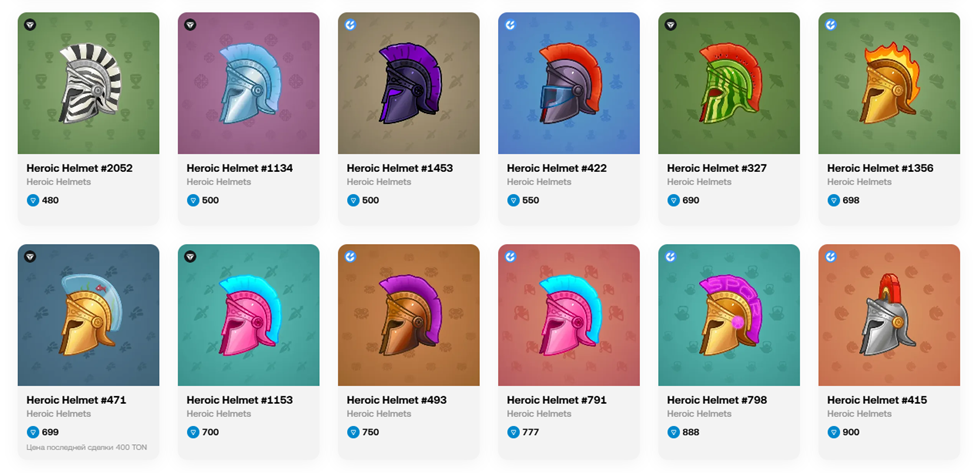Screen dimensions: 974x473
Task: Click the TON coin icon beside price 777
Action: pyautogui.click(x=513, y=432)
